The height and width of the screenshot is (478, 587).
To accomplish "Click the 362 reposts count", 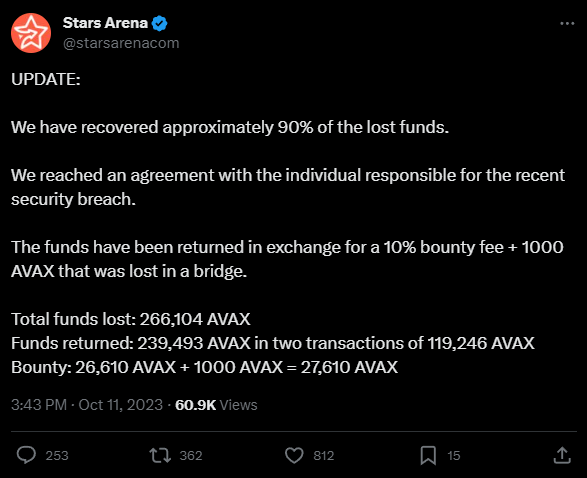I will click(x=191, y=456).
